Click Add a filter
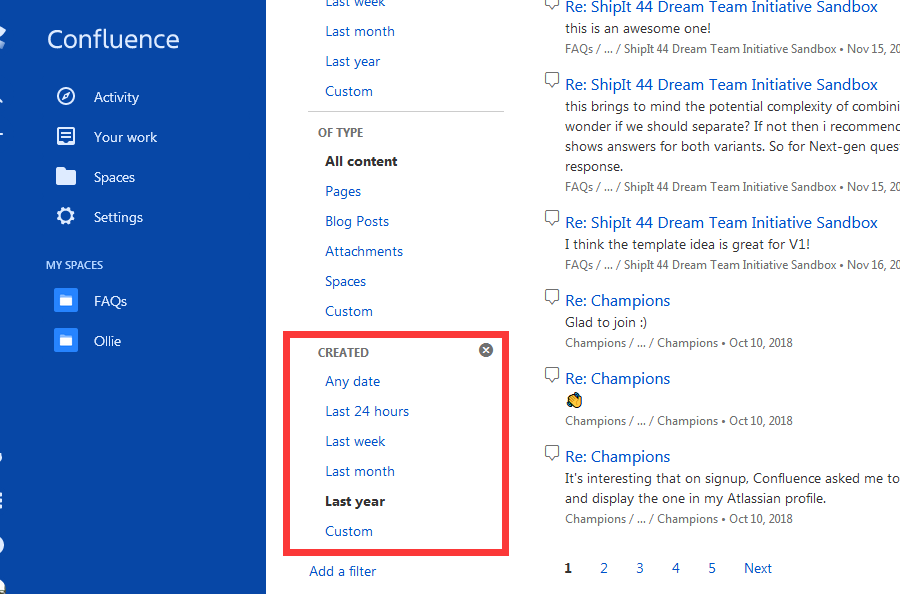900x594 pixels. (343, 571)
